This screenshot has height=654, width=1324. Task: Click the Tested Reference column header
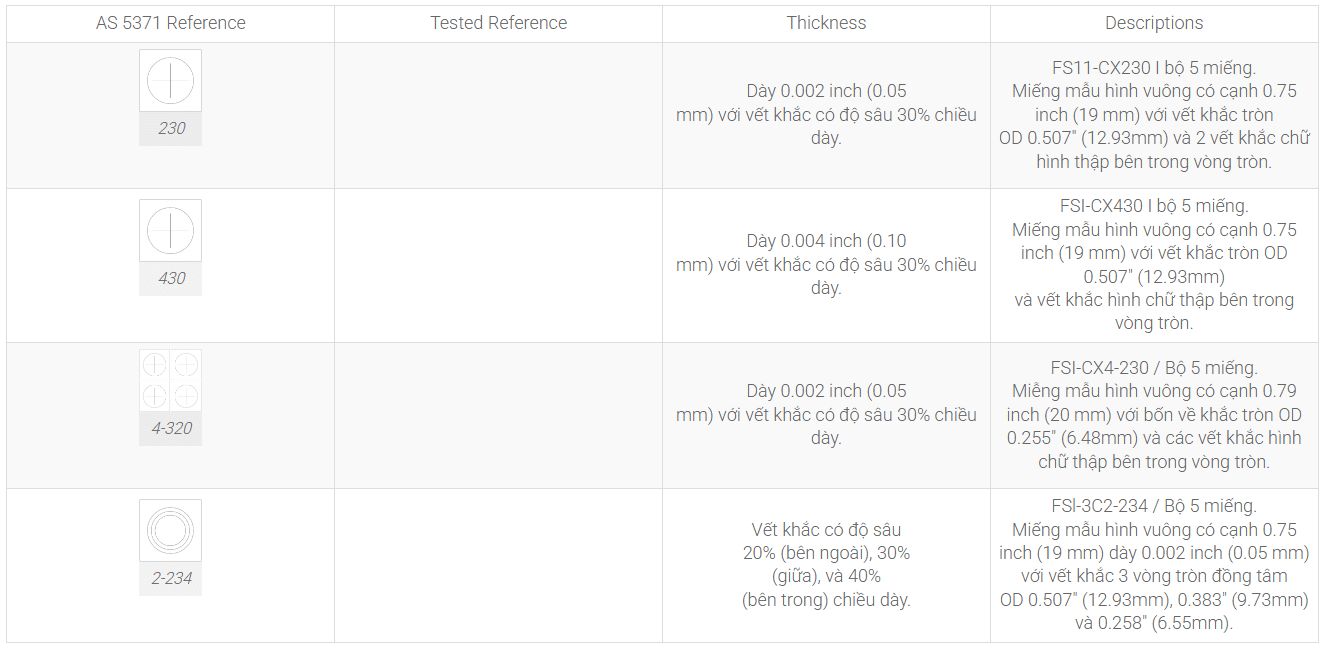[x=499, y=23]
